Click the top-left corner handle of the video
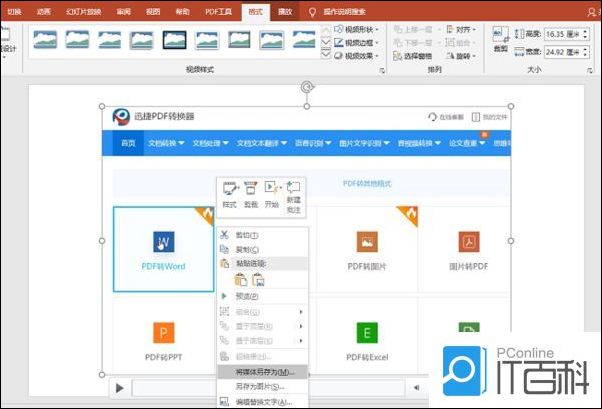The width and height of the screenshot is (602, 409). click(x=102, y=106)
